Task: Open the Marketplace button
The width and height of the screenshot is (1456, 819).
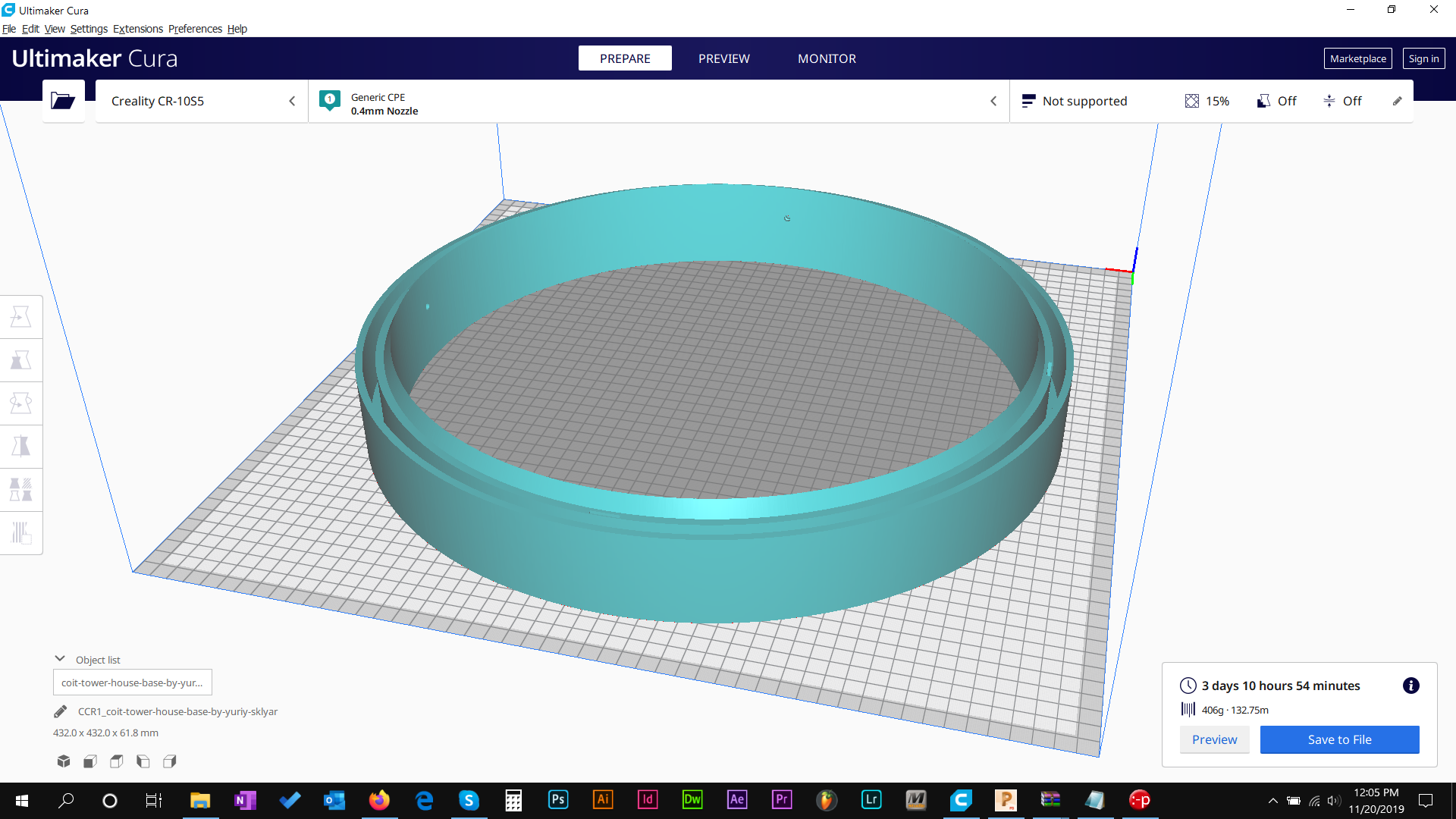Action: 1357,58
